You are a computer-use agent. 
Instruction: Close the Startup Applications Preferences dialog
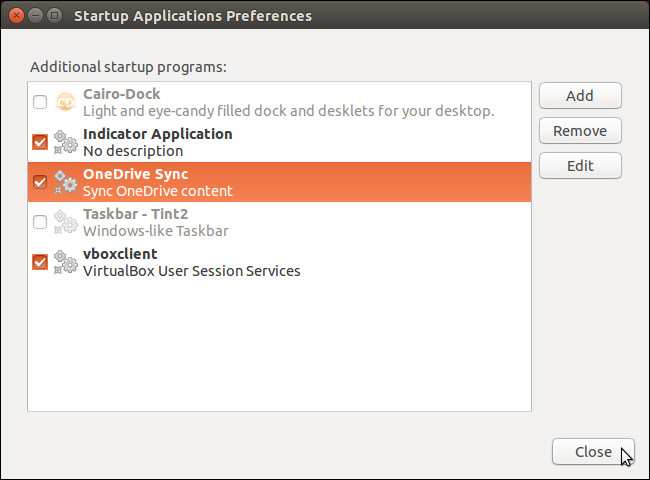coord(592,452)
